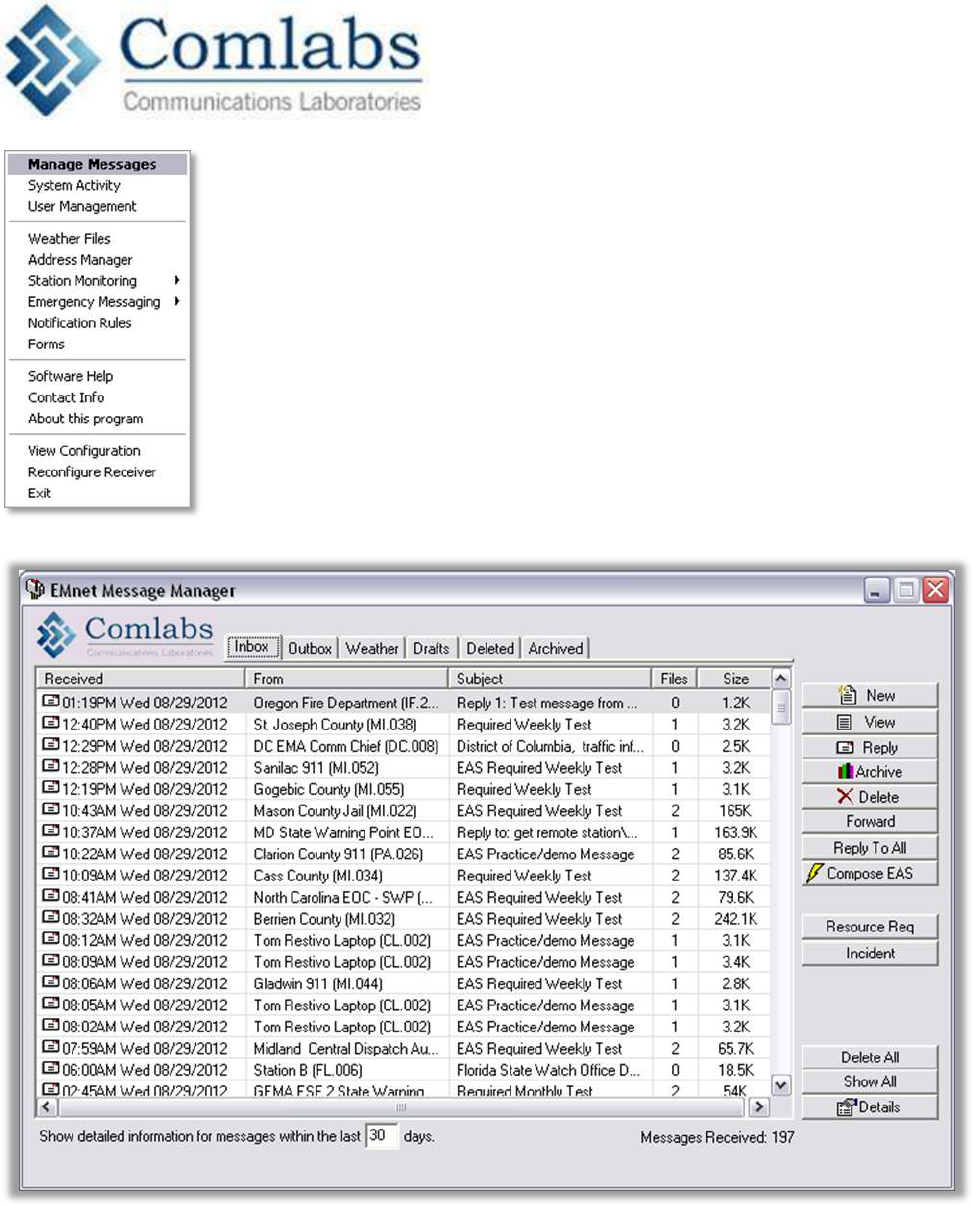The image size is (973, 1206).
Task: Choose Weather Files menu entry
Action: point(69,239)
